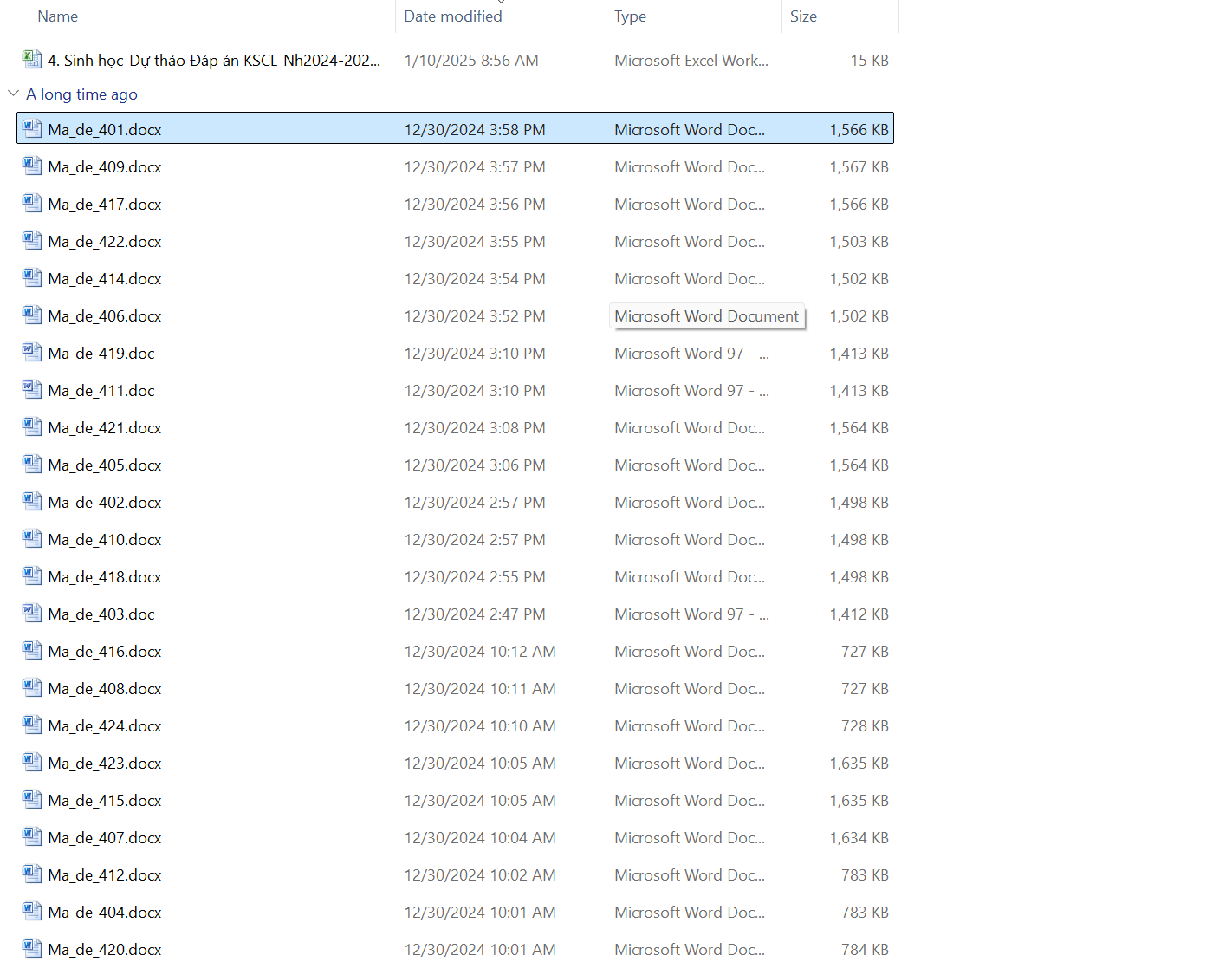1232x975 pixels.
Task: Select the file name Ma_de_409.docx
Action: pos(105,167)
